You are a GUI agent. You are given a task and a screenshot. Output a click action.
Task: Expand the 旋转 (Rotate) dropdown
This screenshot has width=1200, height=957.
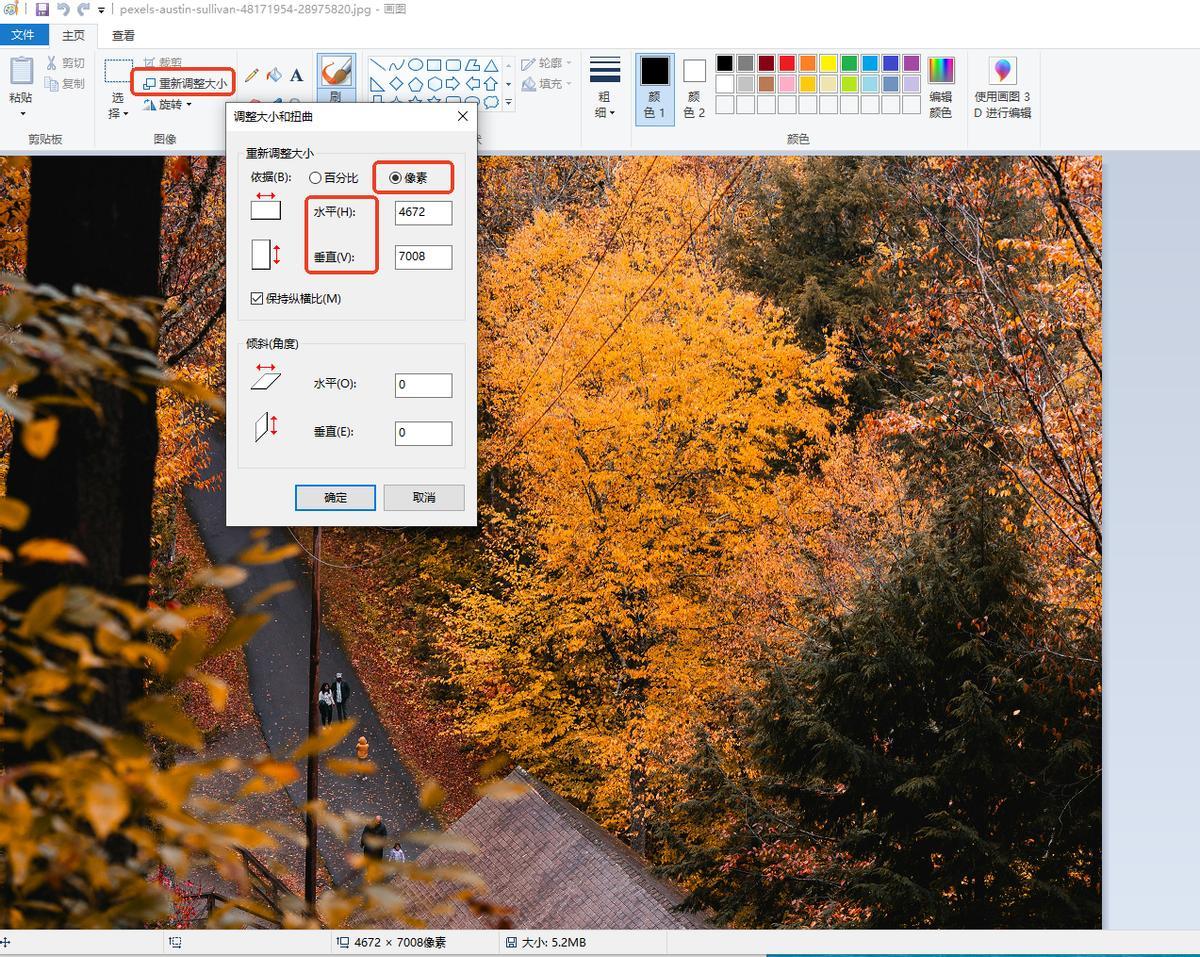(188, 105)
